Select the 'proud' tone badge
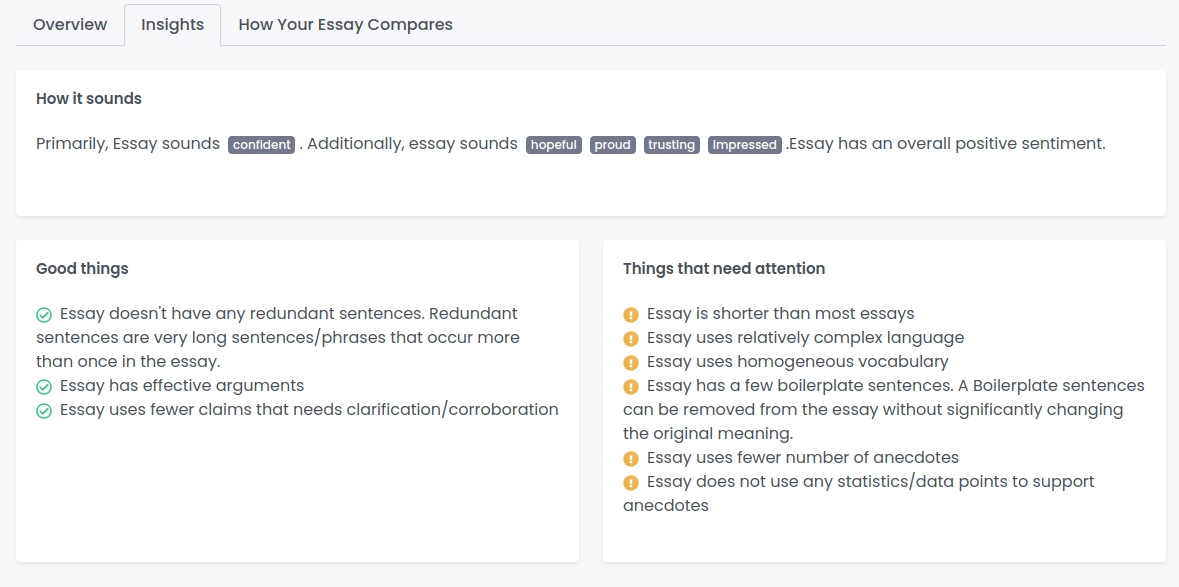The height and width of the screenshot is (587, 1179). [613, 145]
